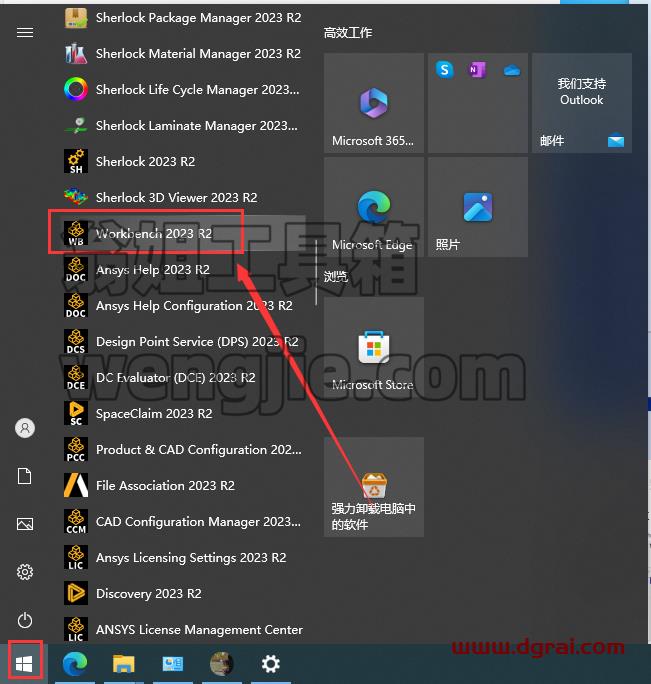Open Design Point Service (DPS) 2023 R2

point(182,342)
